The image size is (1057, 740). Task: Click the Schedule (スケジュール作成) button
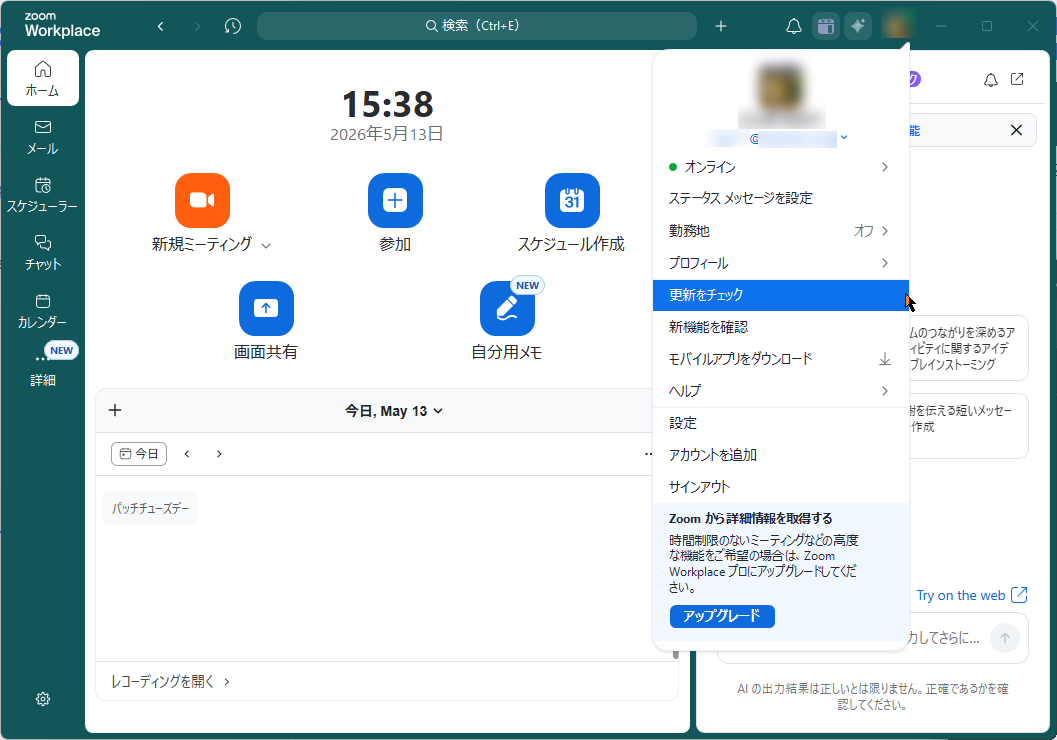(x=572, y=200)
